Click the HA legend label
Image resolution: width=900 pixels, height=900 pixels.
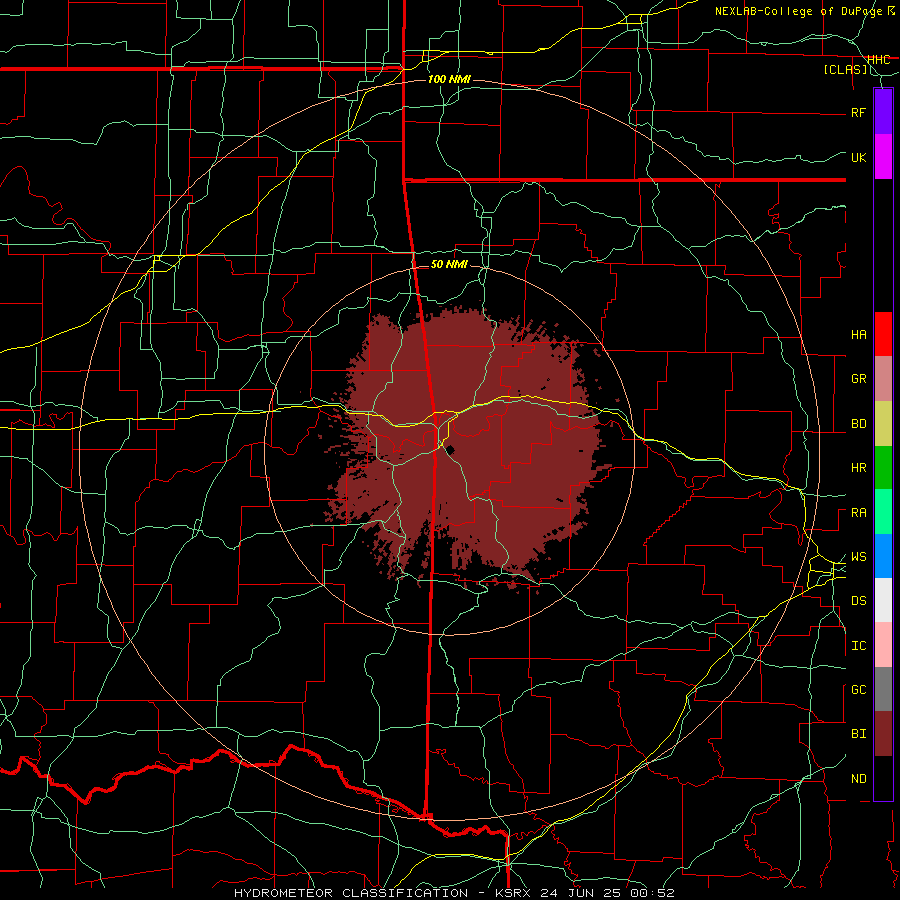pos(858,335)
